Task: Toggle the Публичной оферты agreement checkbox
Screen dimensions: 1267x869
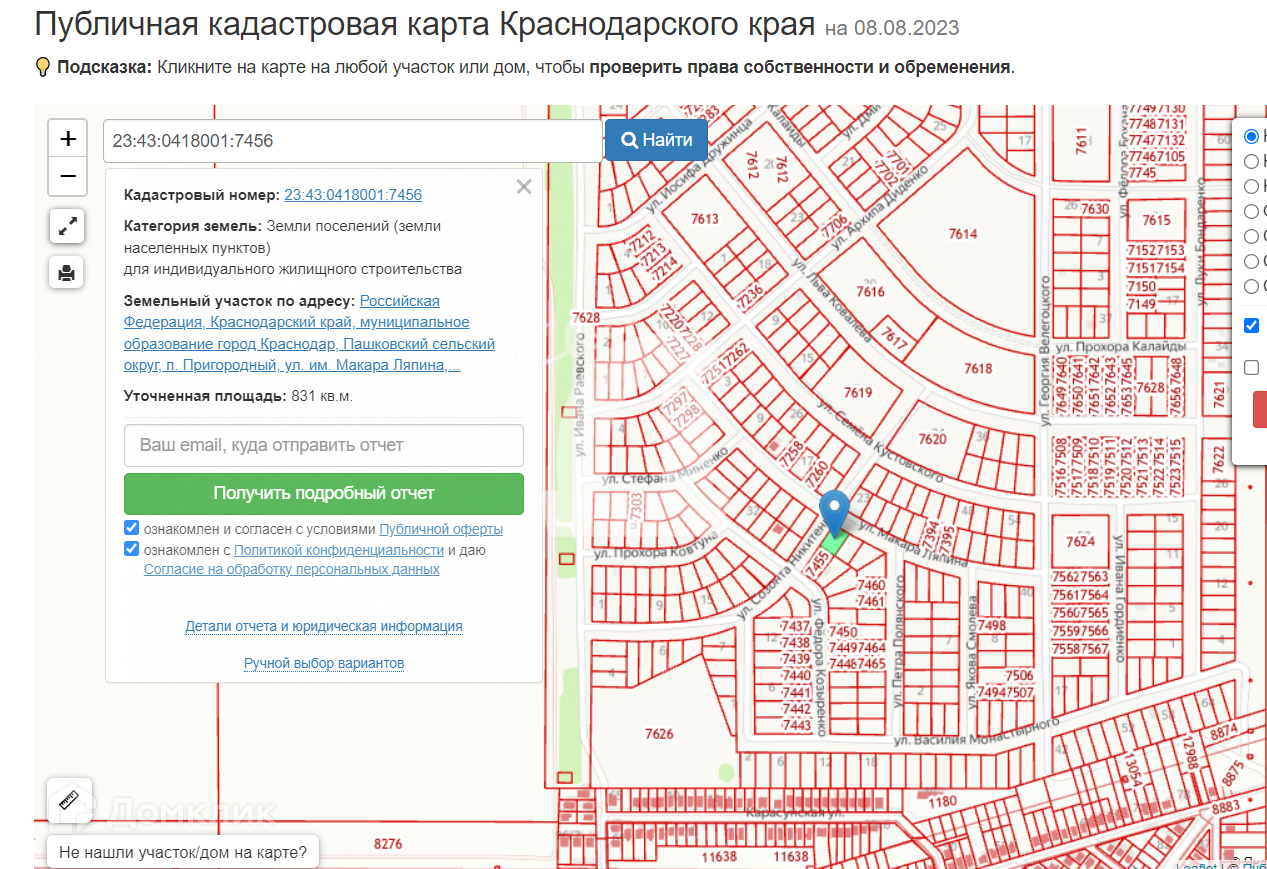Action: [x=131, y=528]
